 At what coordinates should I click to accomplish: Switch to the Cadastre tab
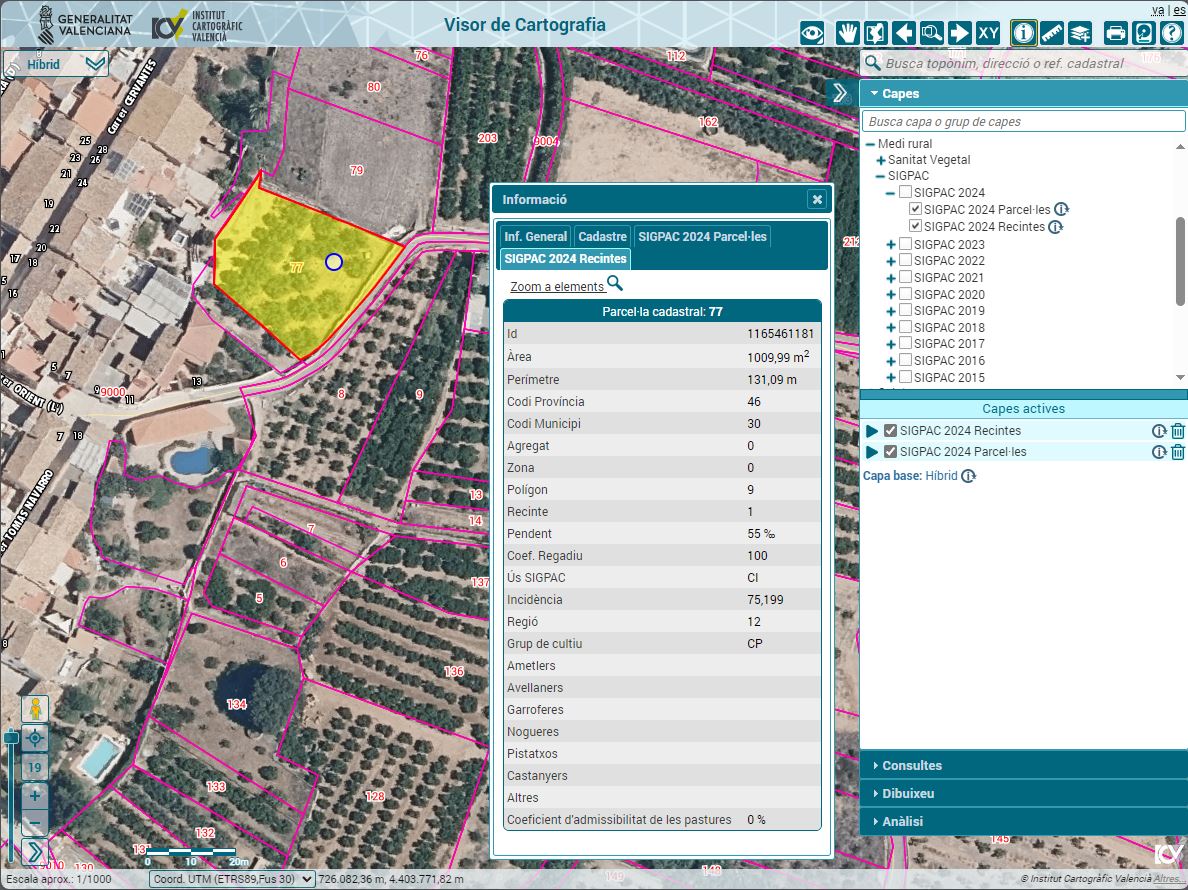pyautogui.click(x=602, y=237)
